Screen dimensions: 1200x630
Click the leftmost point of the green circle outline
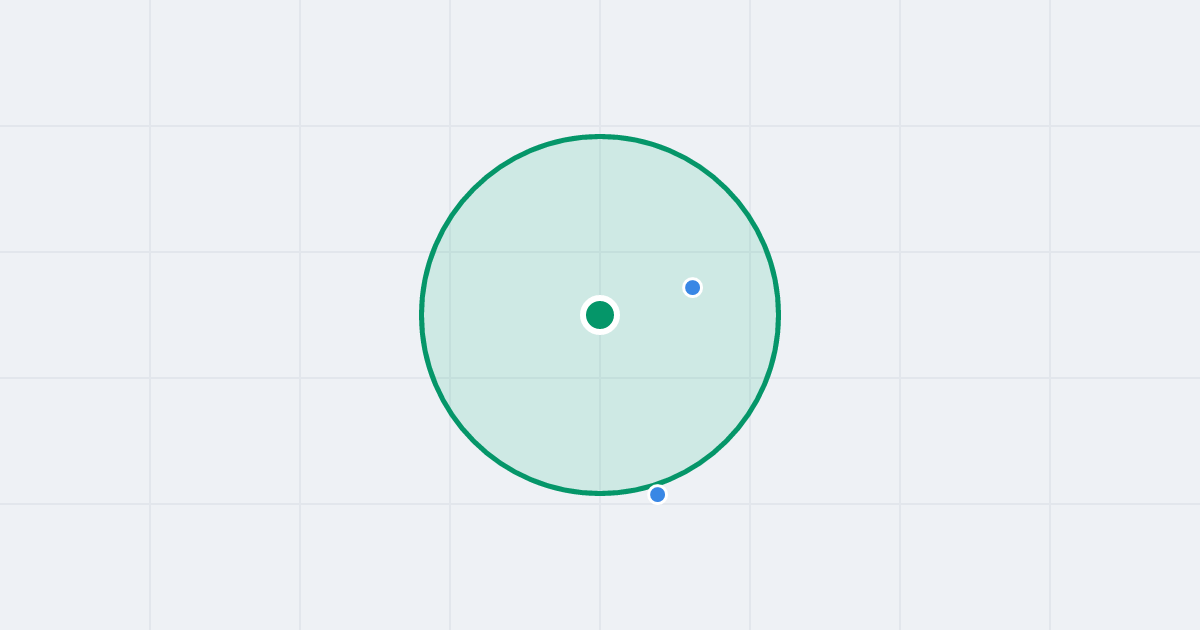pyautogui.click(x=421, y=315)
